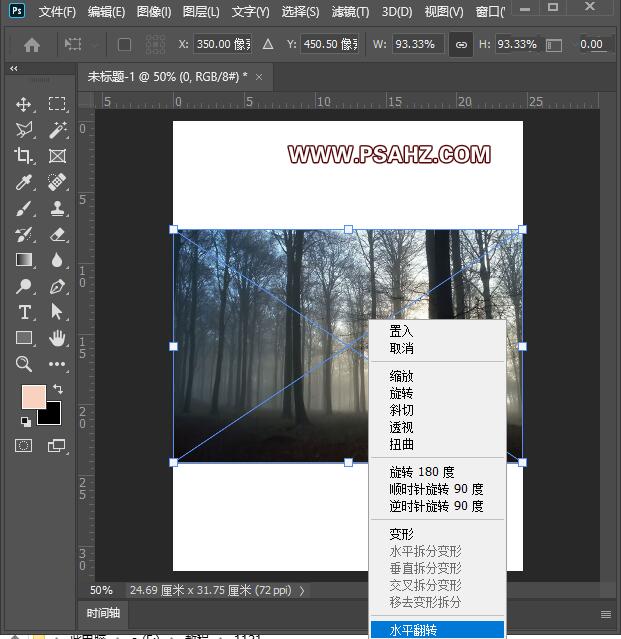The image size is (621, 639).
Task: Click the transform tool preset icon
Action: [73, 44]
